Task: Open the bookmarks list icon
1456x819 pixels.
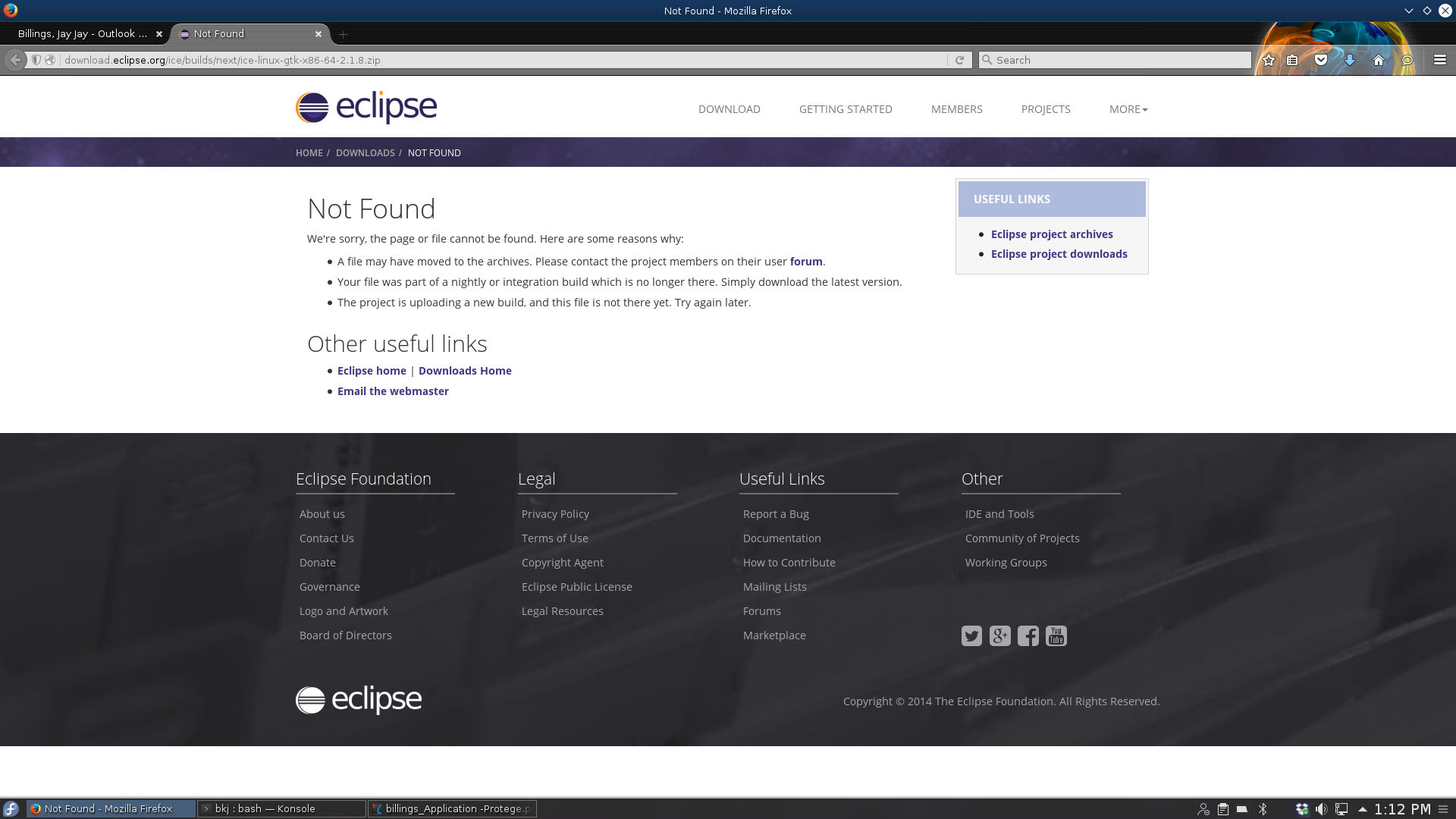Action: point(1293,60)
